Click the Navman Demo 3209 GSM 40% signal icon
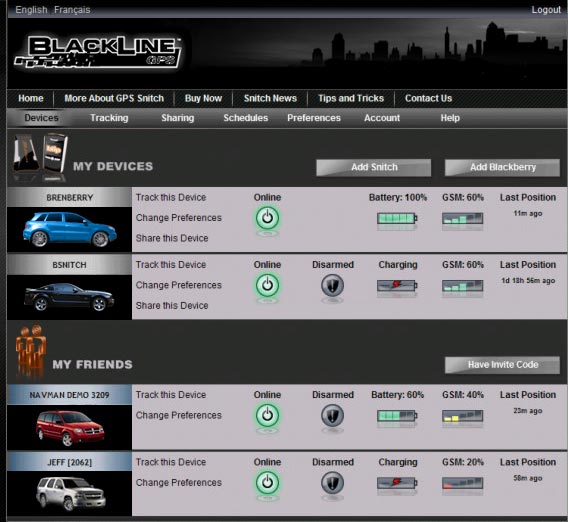Screen dimensions: 568x522 tap(463, 415)
